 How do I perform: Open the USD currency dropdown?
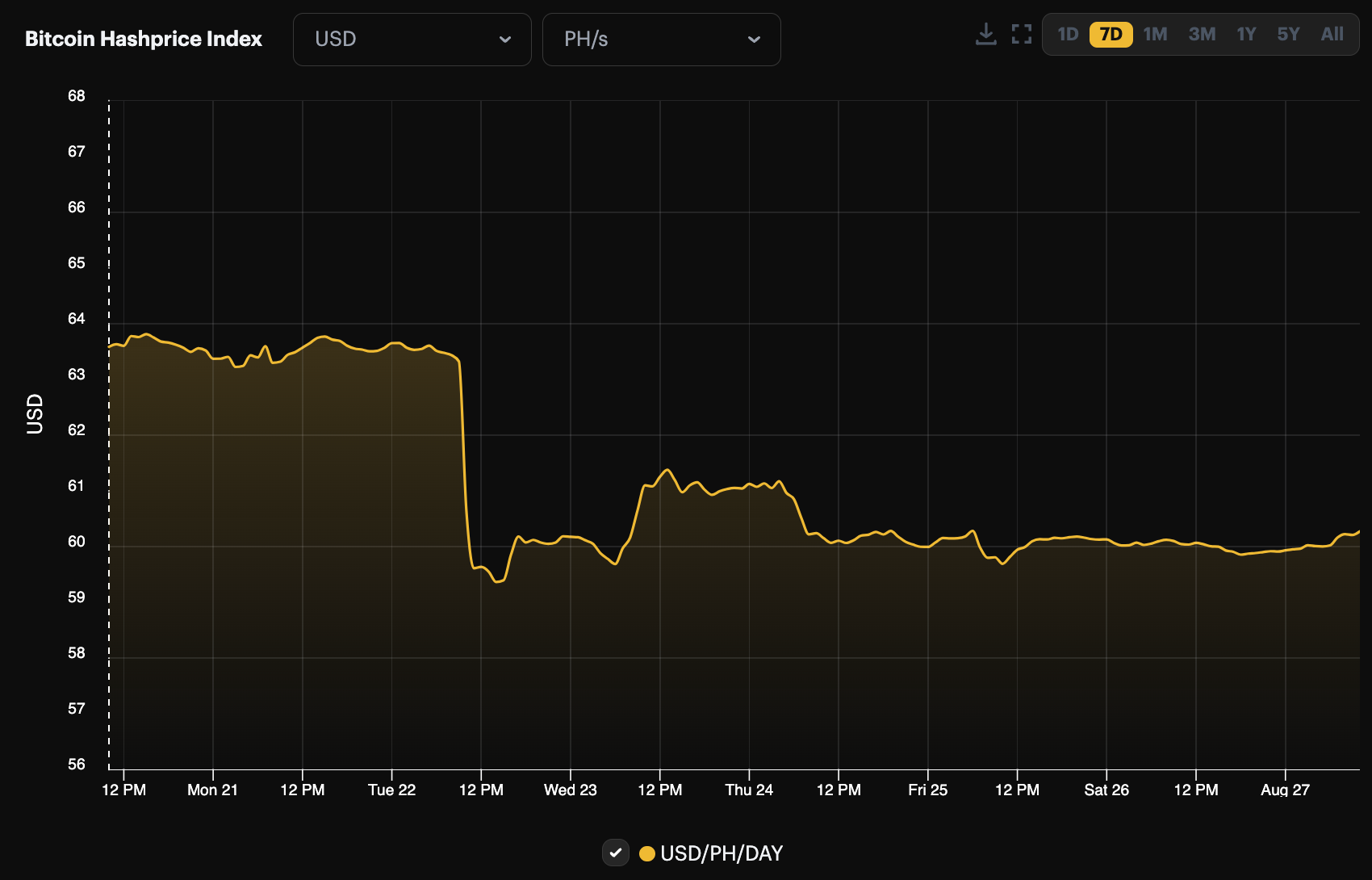412,39
